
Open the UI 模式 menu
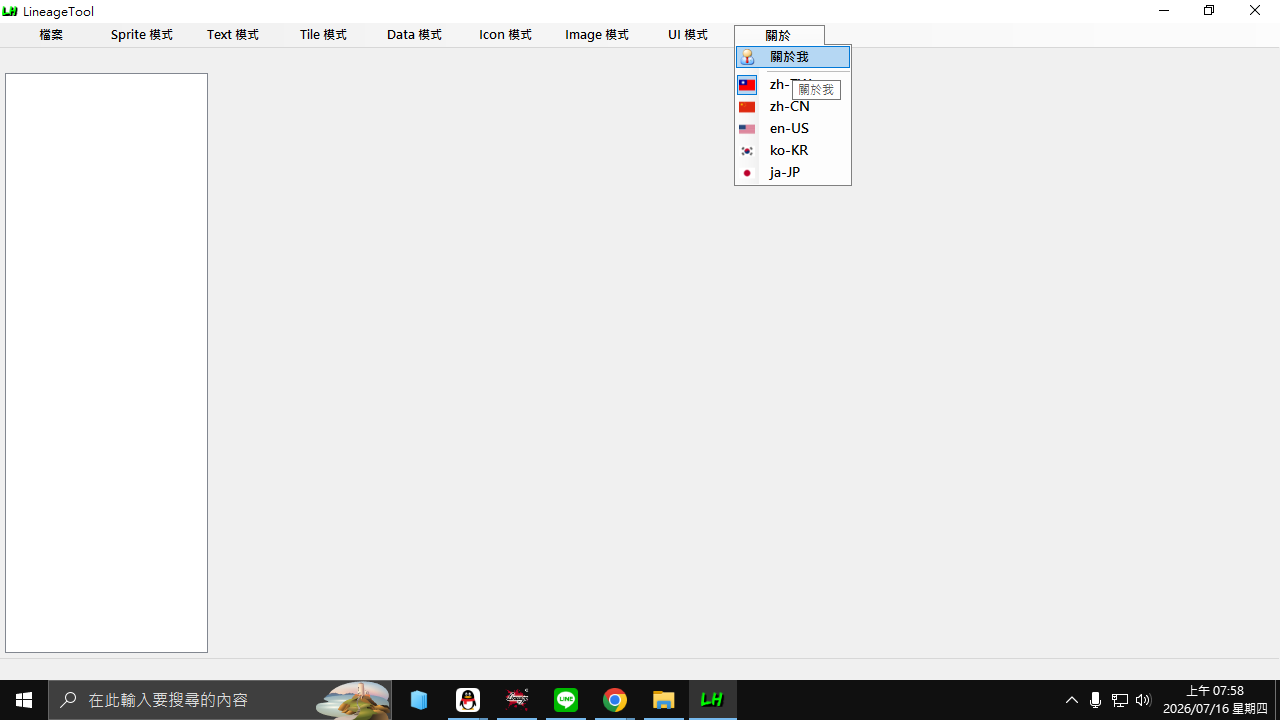click(688, 35)
